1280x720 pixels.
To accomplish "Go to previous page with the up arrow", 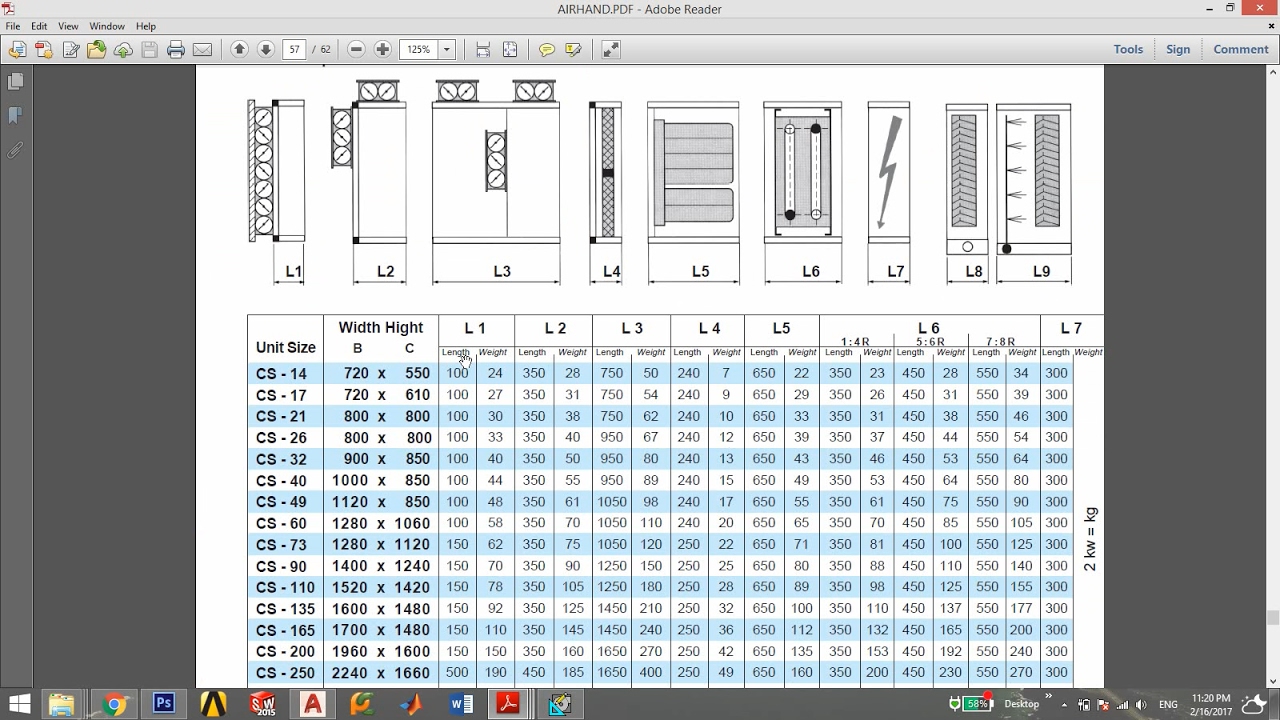I will (x=239, y=49).
